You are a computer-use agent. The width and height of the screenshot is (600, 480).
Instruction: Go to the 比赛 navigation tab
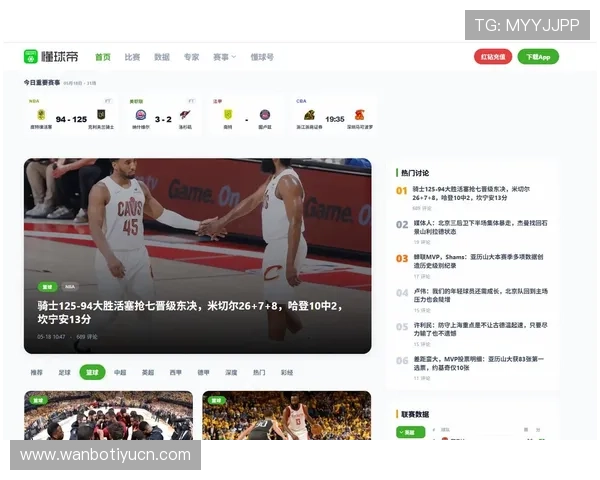[x=132, y=57]
